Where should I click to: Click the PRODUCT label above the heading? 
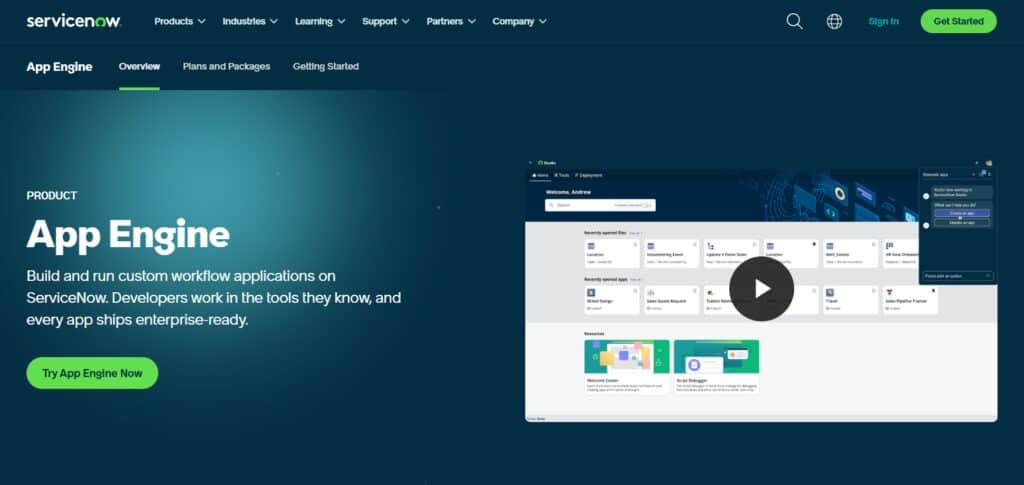[x=52, y=196]
